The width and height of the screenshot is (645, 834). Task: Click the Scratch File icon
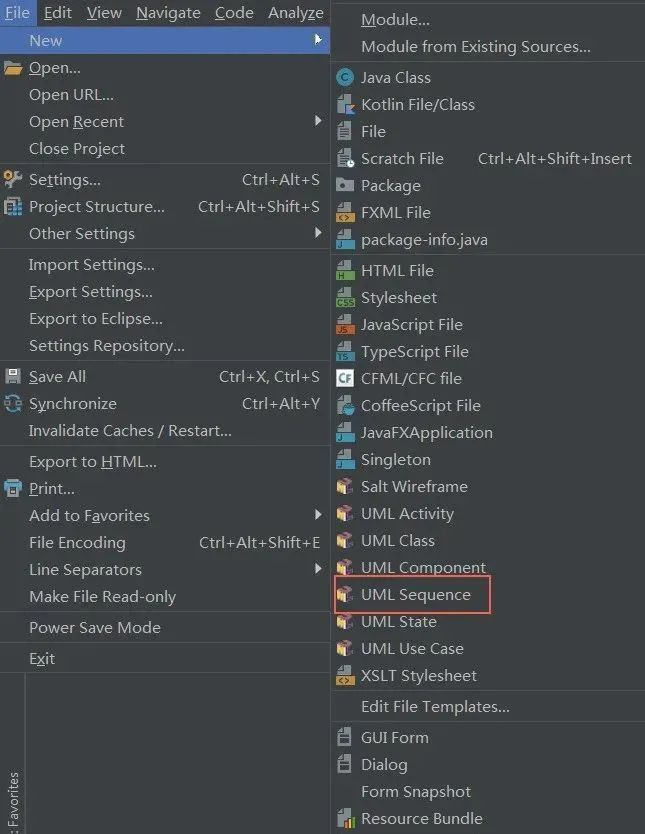tap(345, 159)
